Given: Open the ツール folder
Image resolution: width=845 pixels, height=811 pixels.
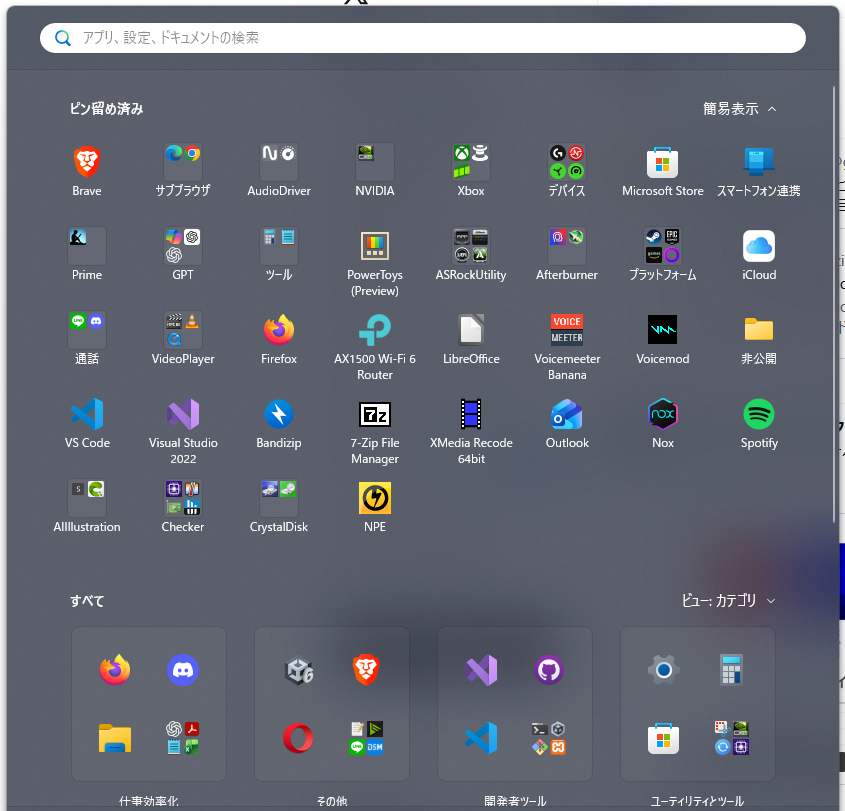Looking at the screenshot, I should (279, 246).
